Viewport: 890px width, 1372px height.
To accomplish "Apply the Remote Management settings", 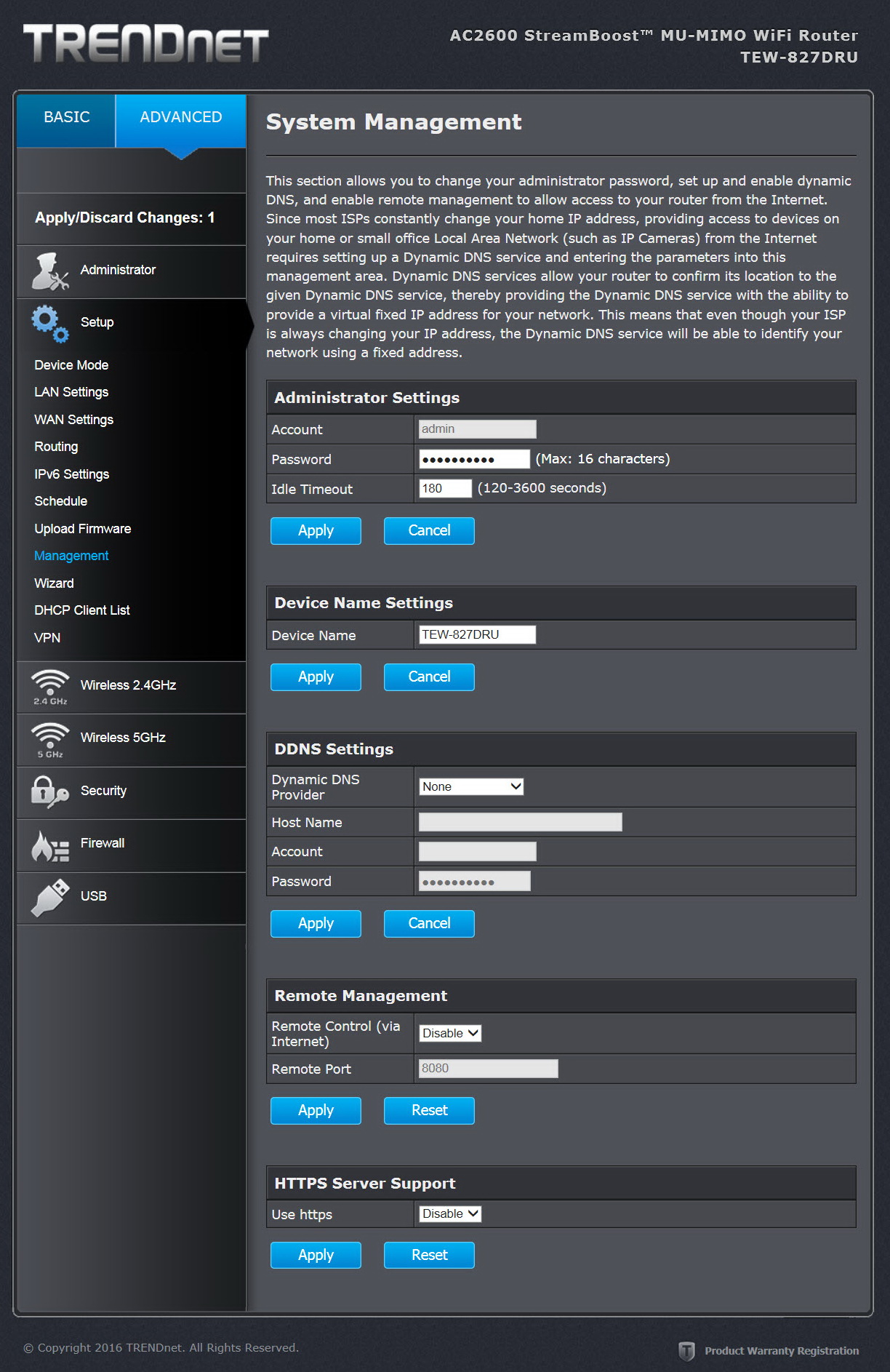I will pos(316,1111).
